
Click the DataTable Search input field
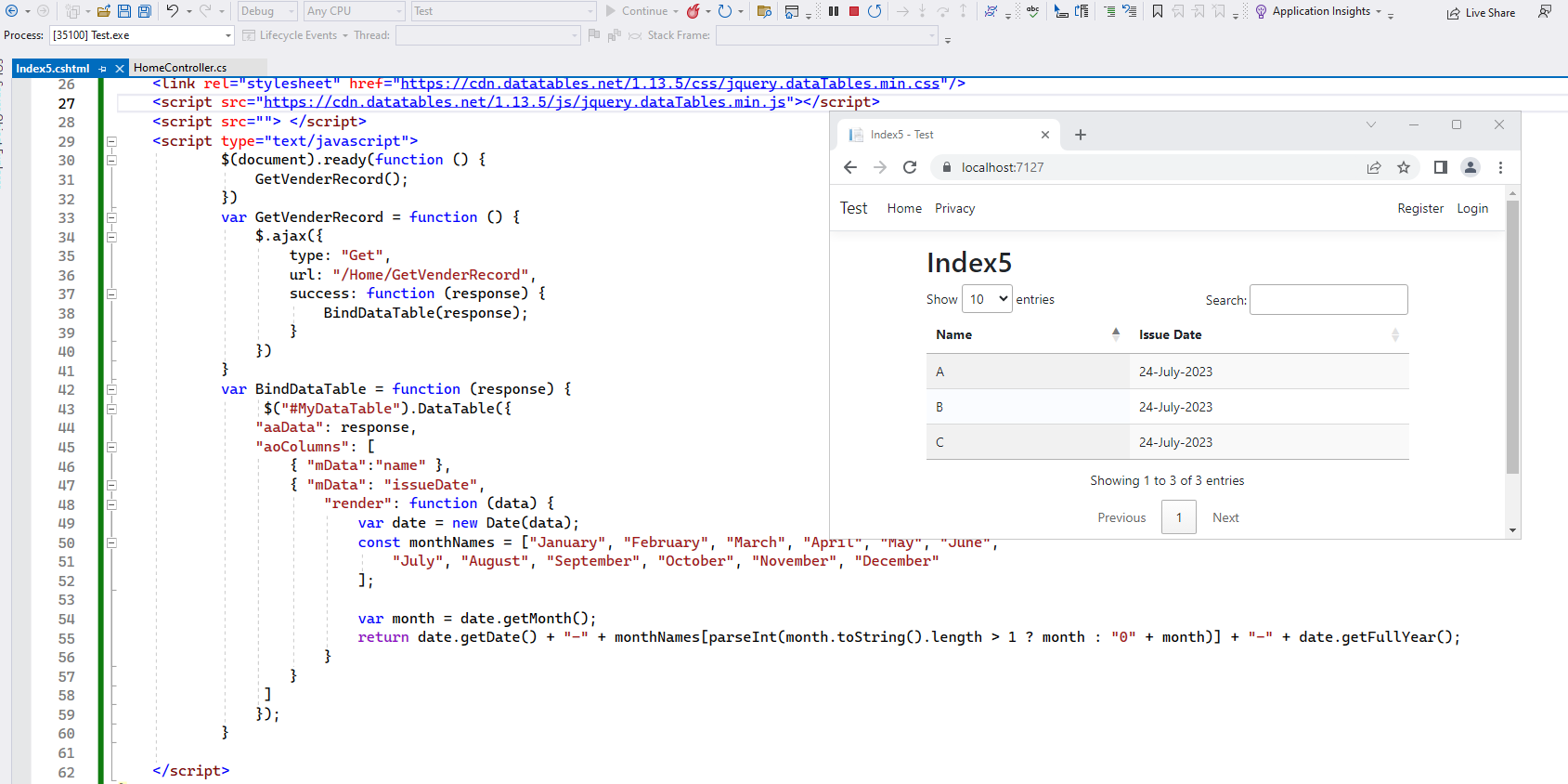pos(1328,300)
